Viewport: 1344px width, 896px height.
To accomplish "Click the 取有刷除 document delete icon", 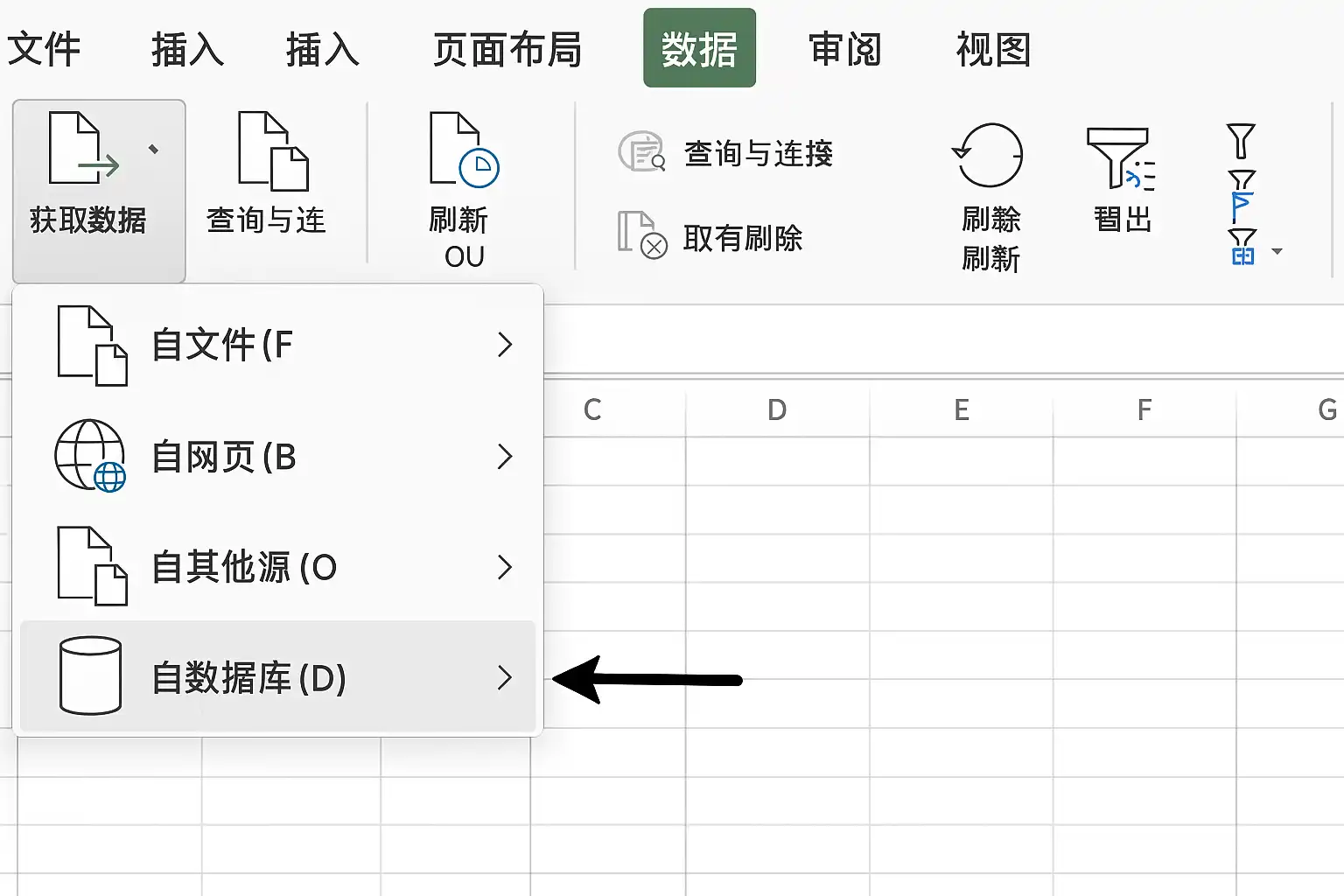I will click(642, 234).
